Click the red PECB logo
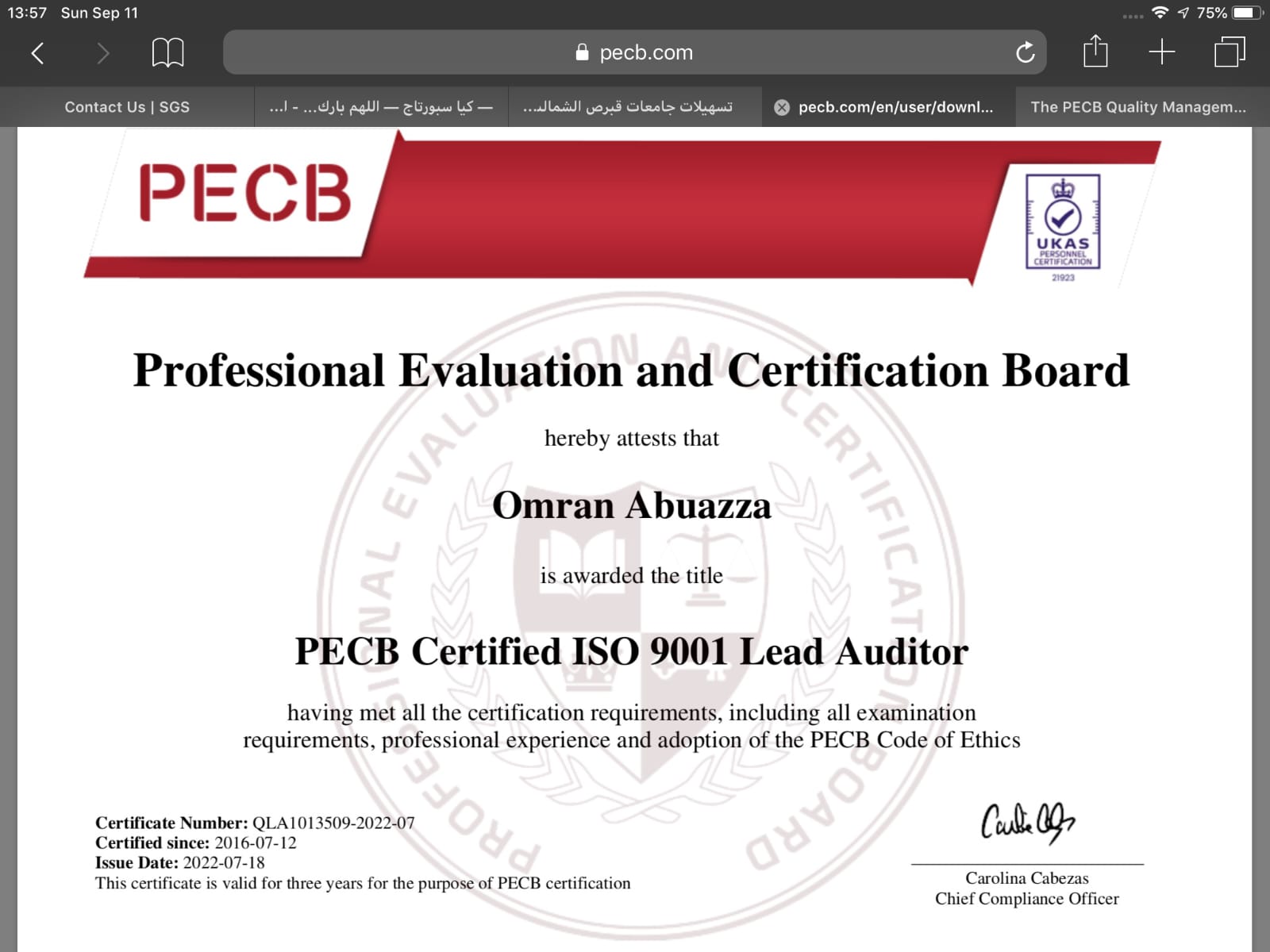Image resolution: width=1270 pixels, height=952 pixels. click(244, 193)
